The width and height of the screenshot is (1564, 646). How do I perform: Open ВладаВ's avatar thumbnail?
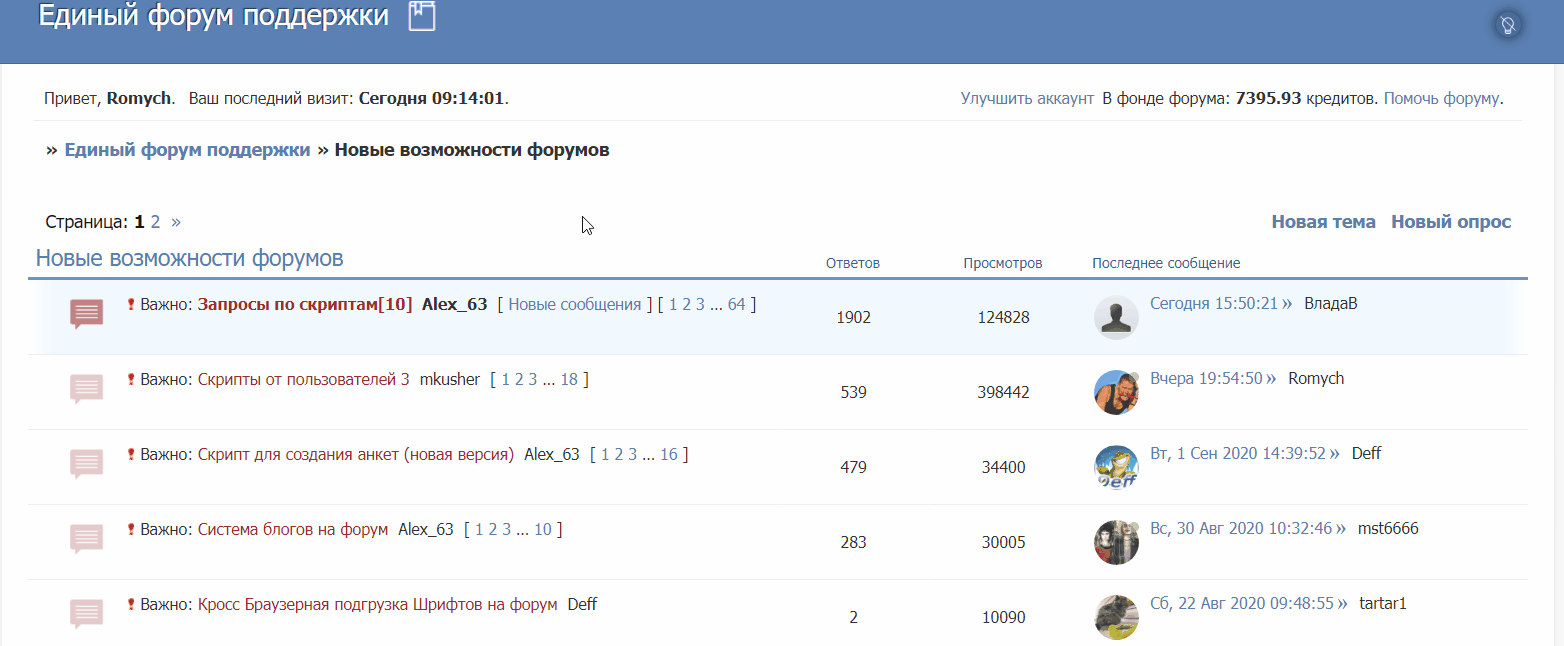coord(1116,317)
